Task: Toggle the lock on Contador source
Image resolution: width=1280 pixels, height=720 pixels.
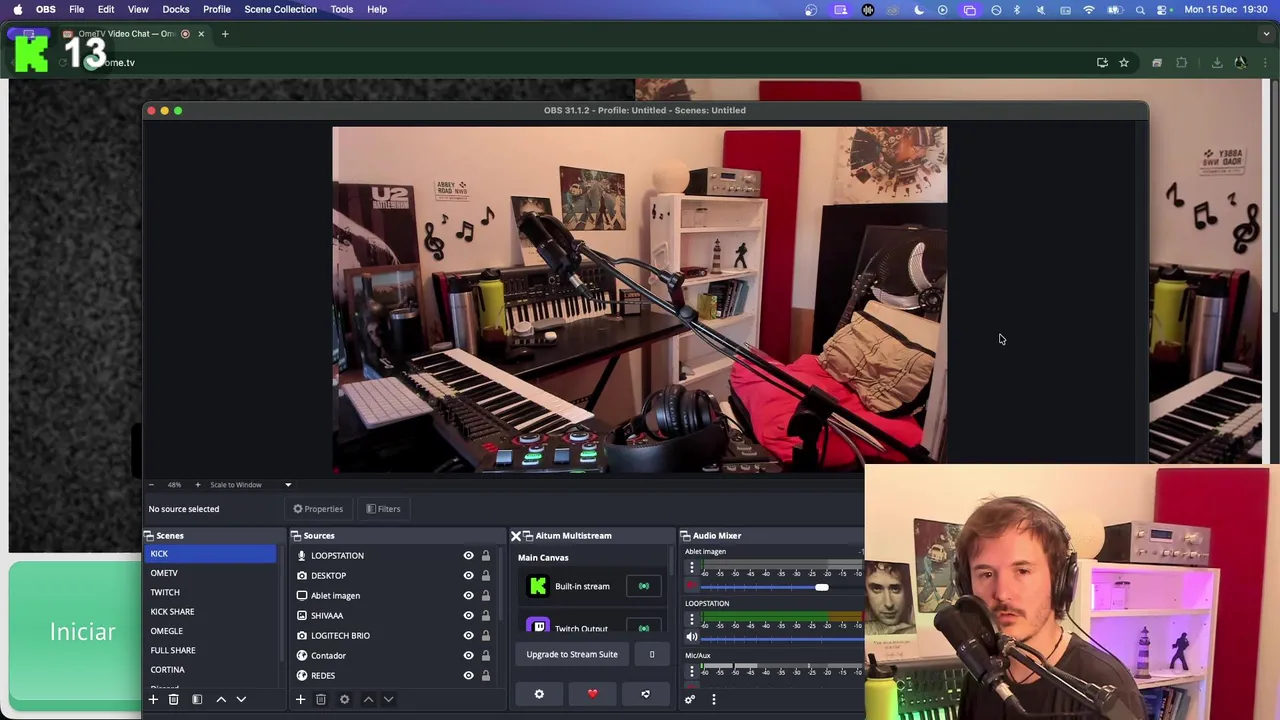Action: point(486,656)
